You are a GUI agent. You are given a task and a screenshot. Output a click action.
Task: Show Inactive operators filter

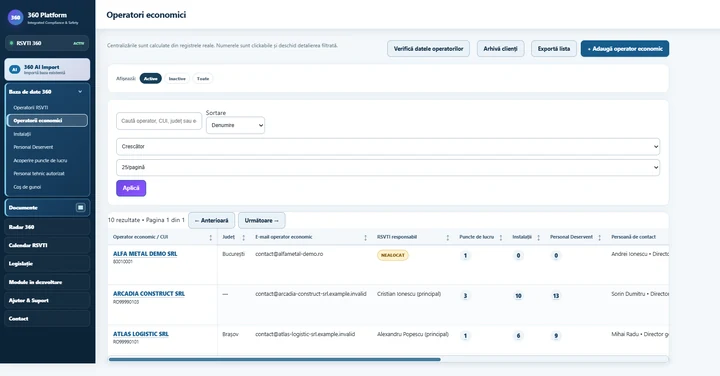[x=177, y=79]
